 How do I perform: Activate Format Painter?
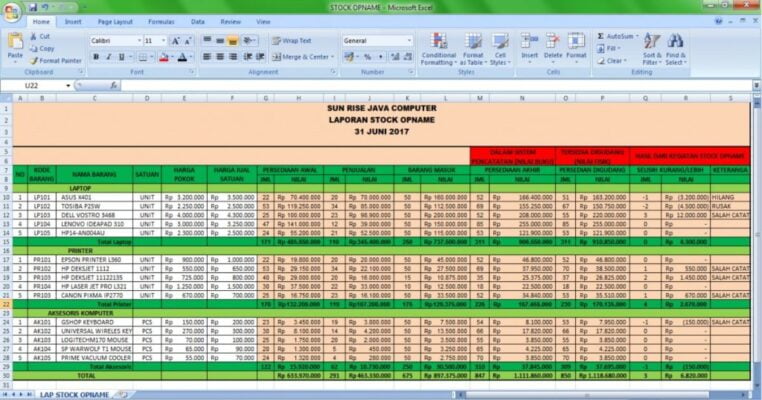[55, 61]
